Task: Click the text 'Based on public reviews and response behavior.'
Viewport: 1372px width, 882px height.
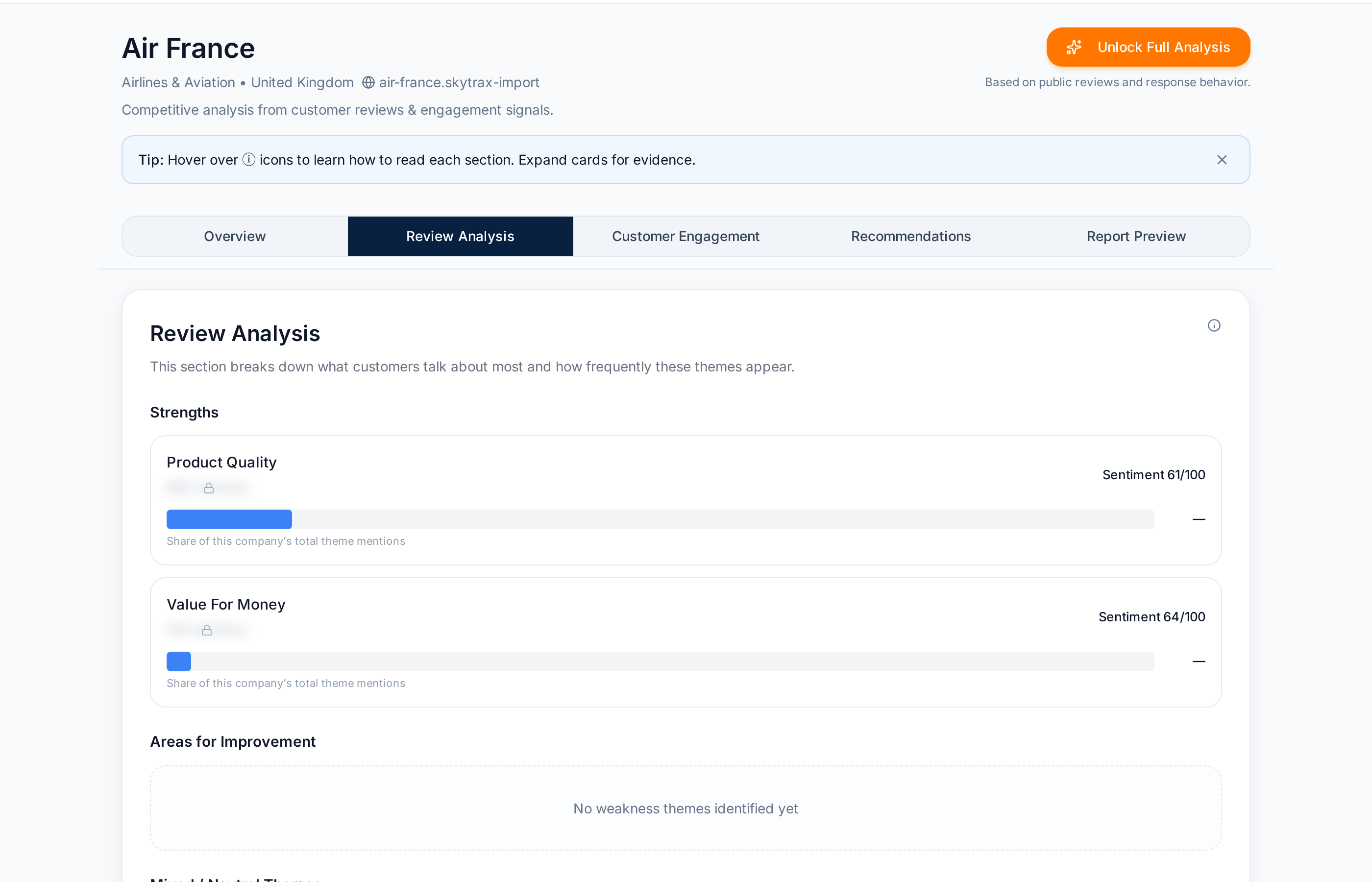Action: (1117, 82)
